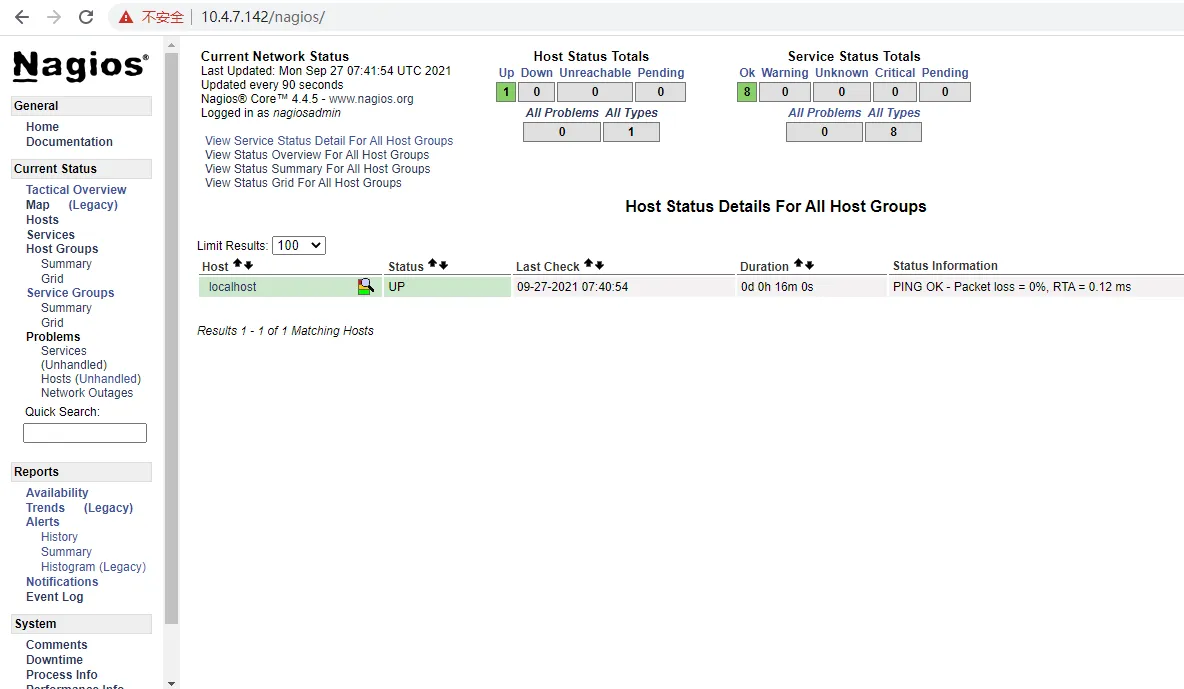
Task: Click the green Ok services count 8
Action: [747, 92]
